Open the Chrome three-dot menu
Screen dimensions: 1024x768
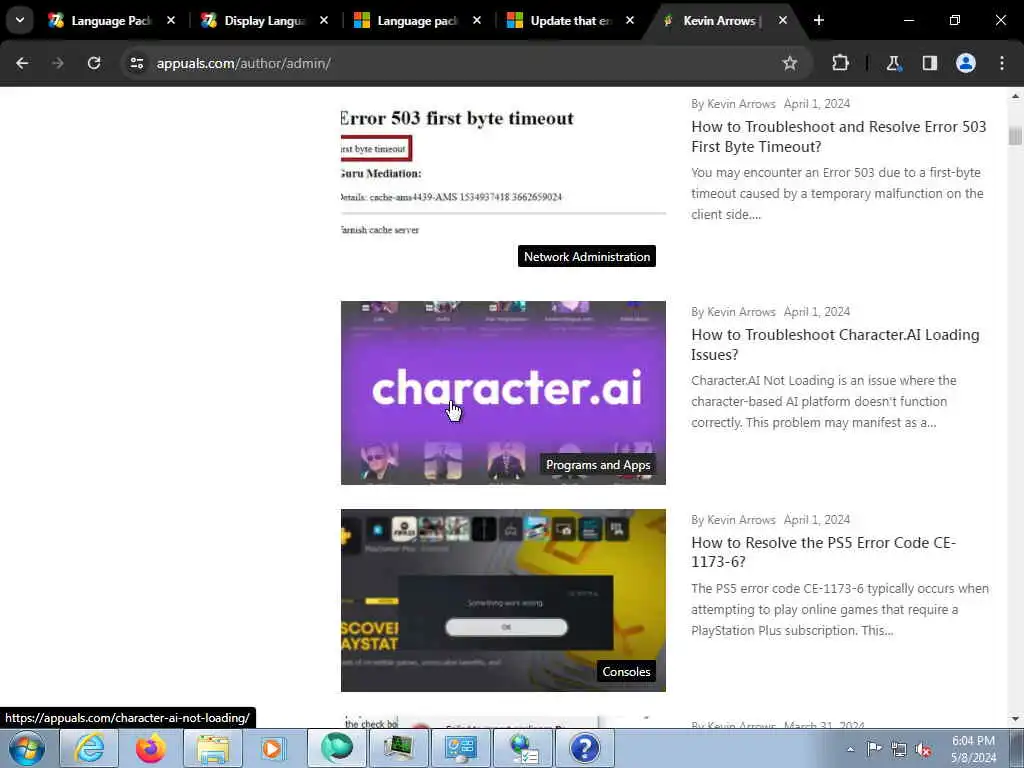pyautogui.click(x=1002, y=63)
